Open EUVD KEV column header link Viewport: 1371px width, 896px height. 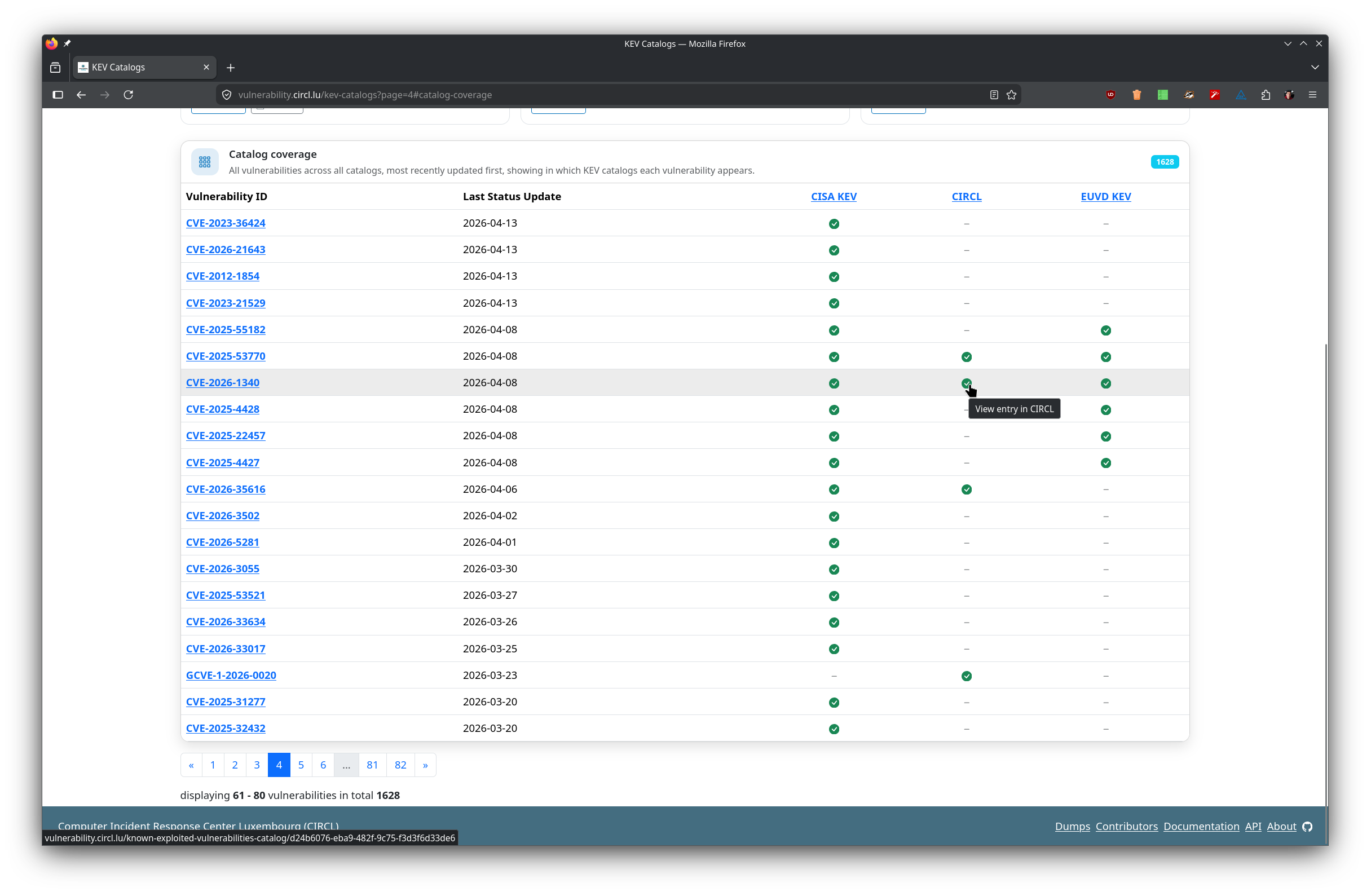tap(1105, 196)
